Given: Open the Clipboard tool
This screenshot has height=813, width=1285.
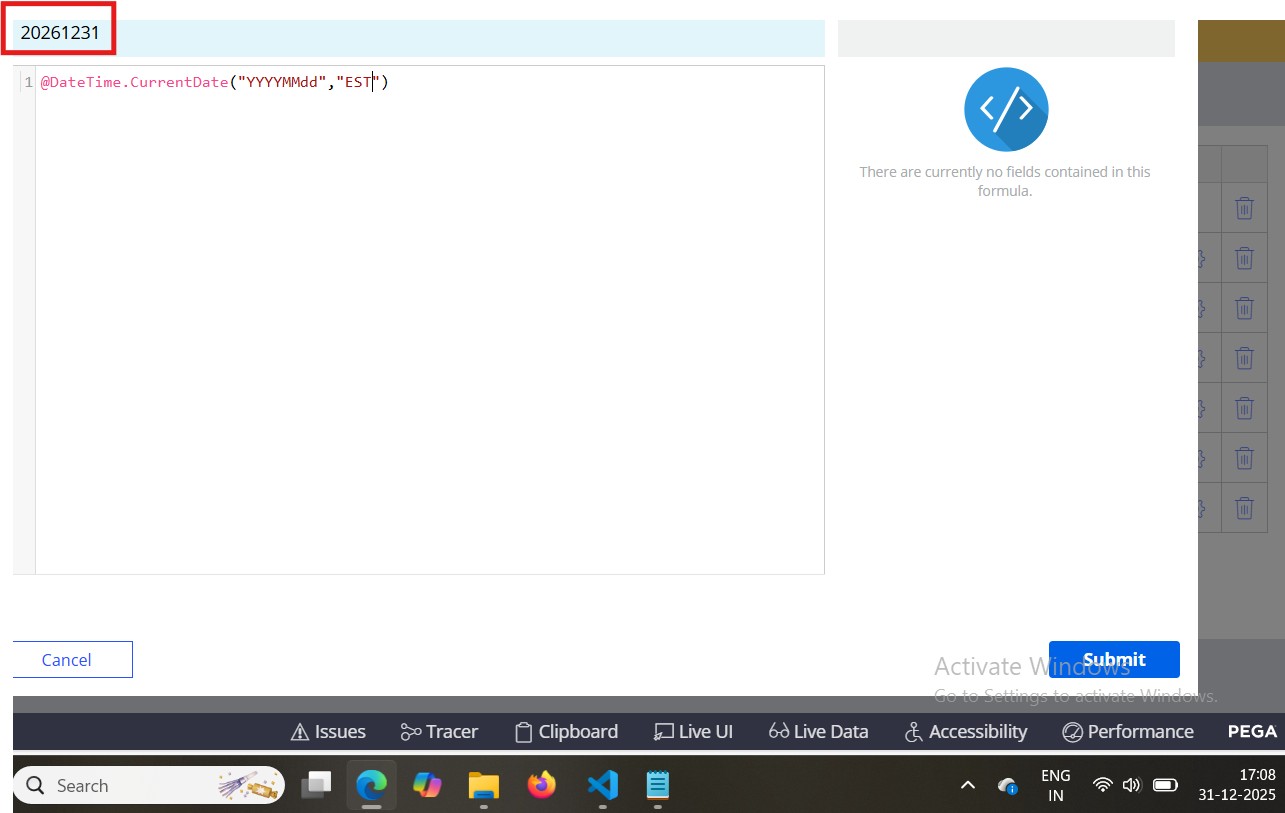Looking at the screenshot, I should coord(566,732).
